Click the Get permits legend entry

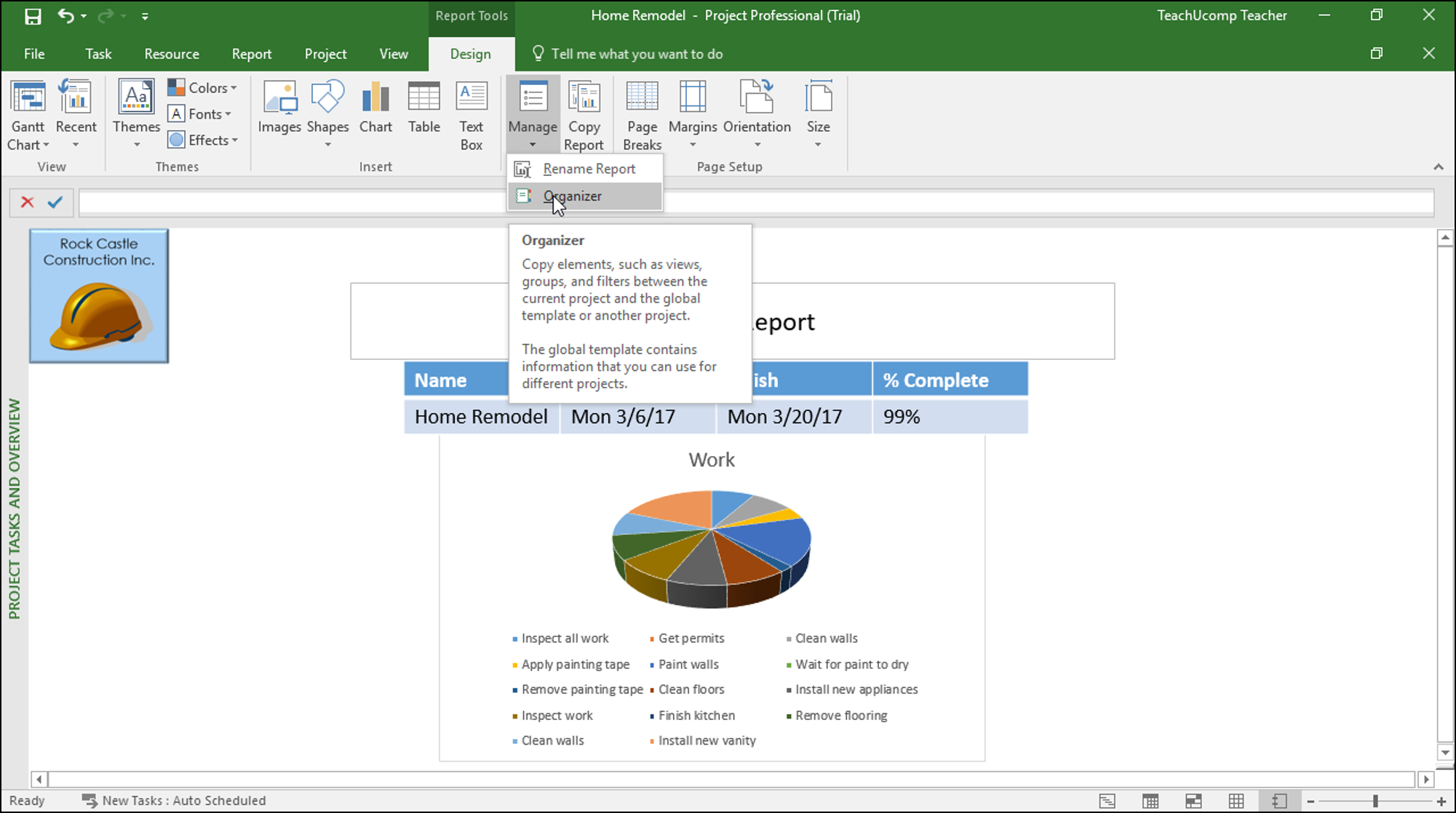(x=687, y=638)
